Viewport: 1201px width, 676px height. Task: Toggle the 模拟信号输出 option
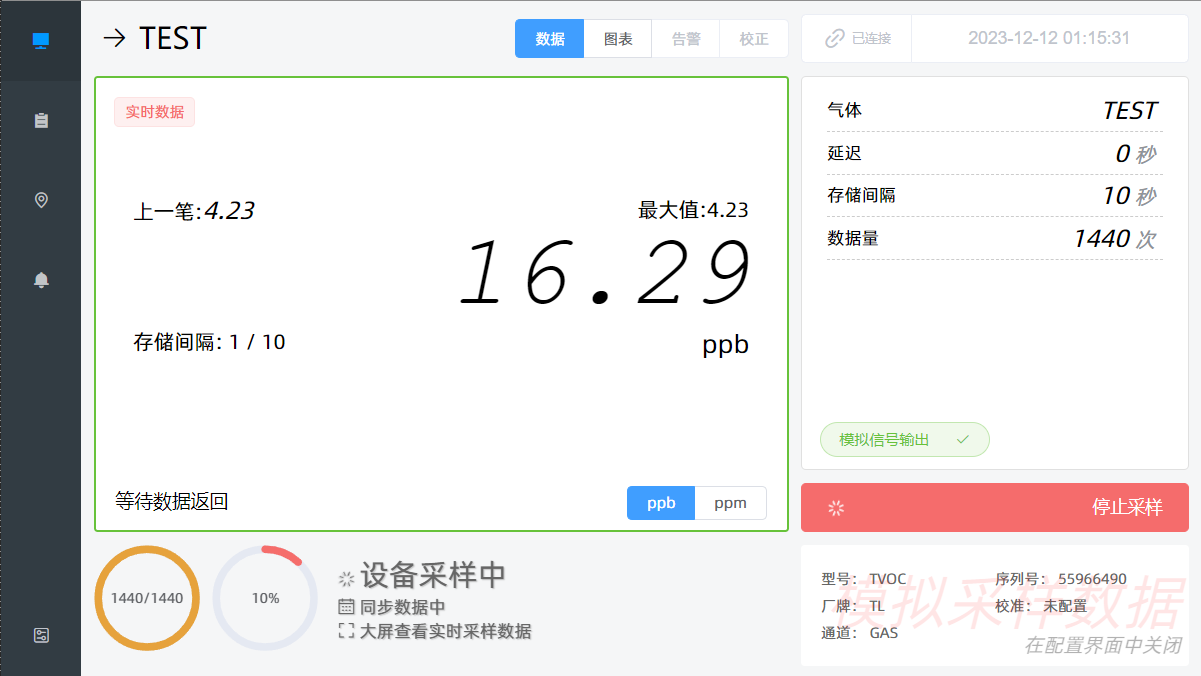pyautogui.click(x=904, y=440)
